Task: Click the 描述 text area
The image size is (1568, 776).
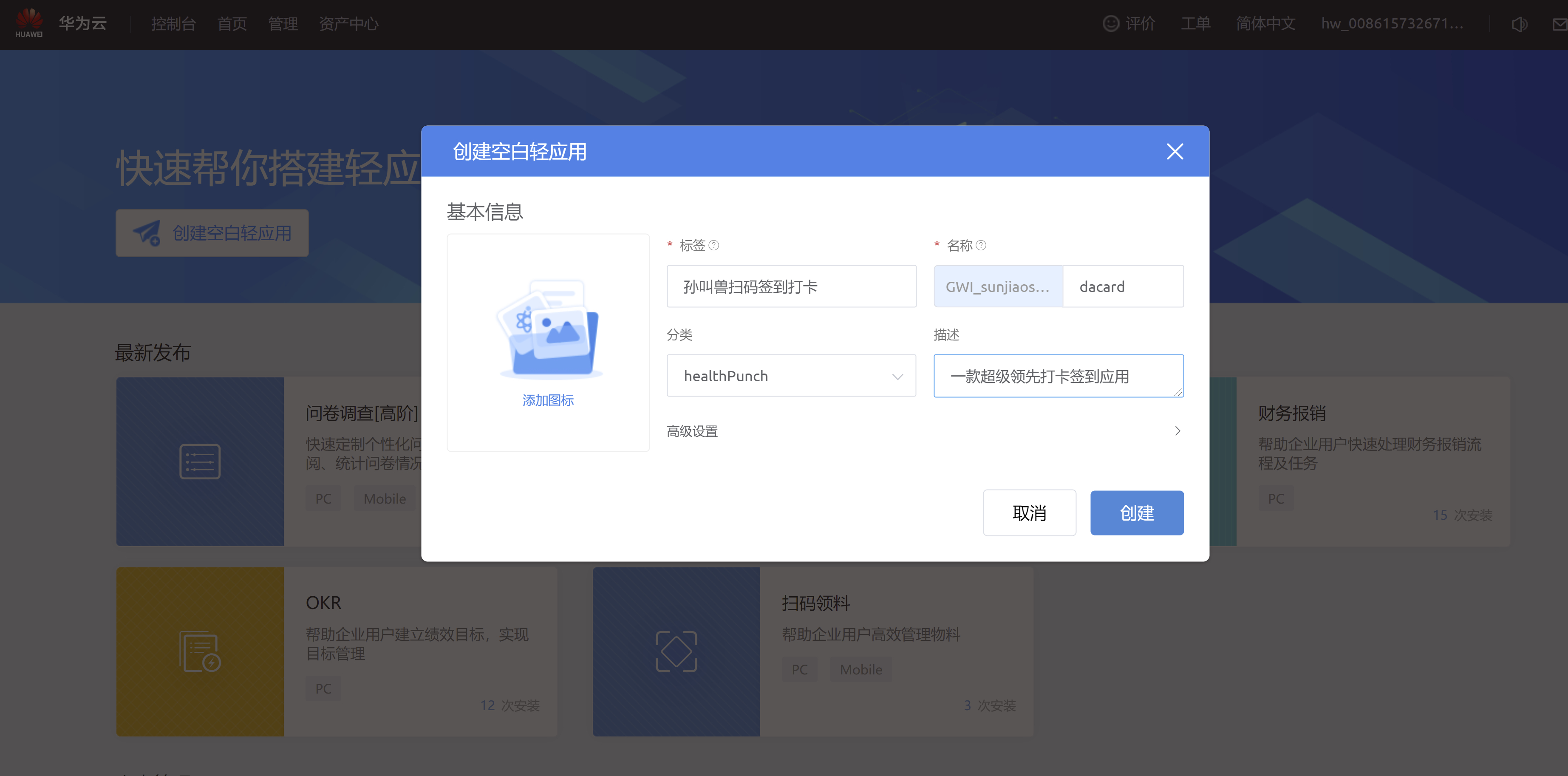Action: tap(1058, 376)
